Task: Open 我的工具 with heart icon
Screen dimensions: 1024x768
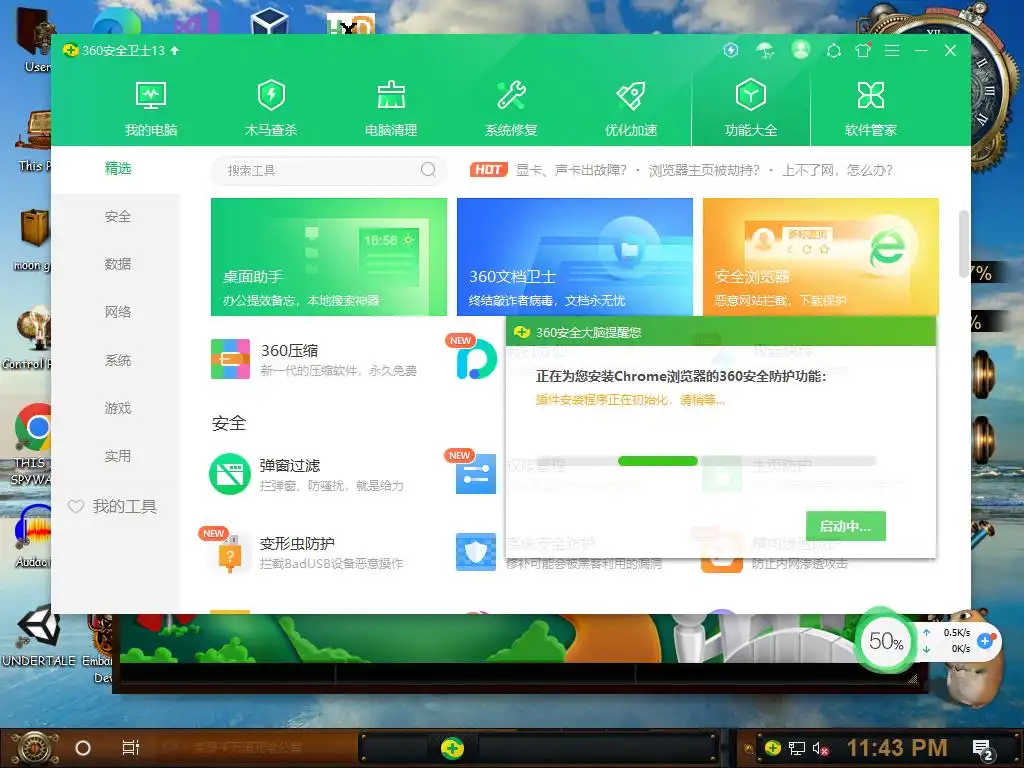Action: click(x=113, y=506)
